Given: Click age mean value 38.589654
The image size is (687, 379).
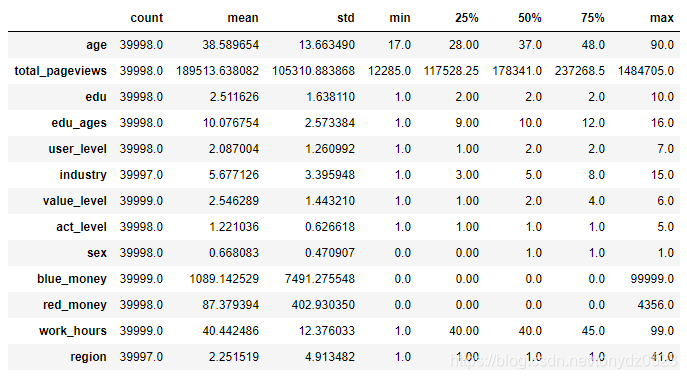Looking at the screenshot, I should [230, 45].
